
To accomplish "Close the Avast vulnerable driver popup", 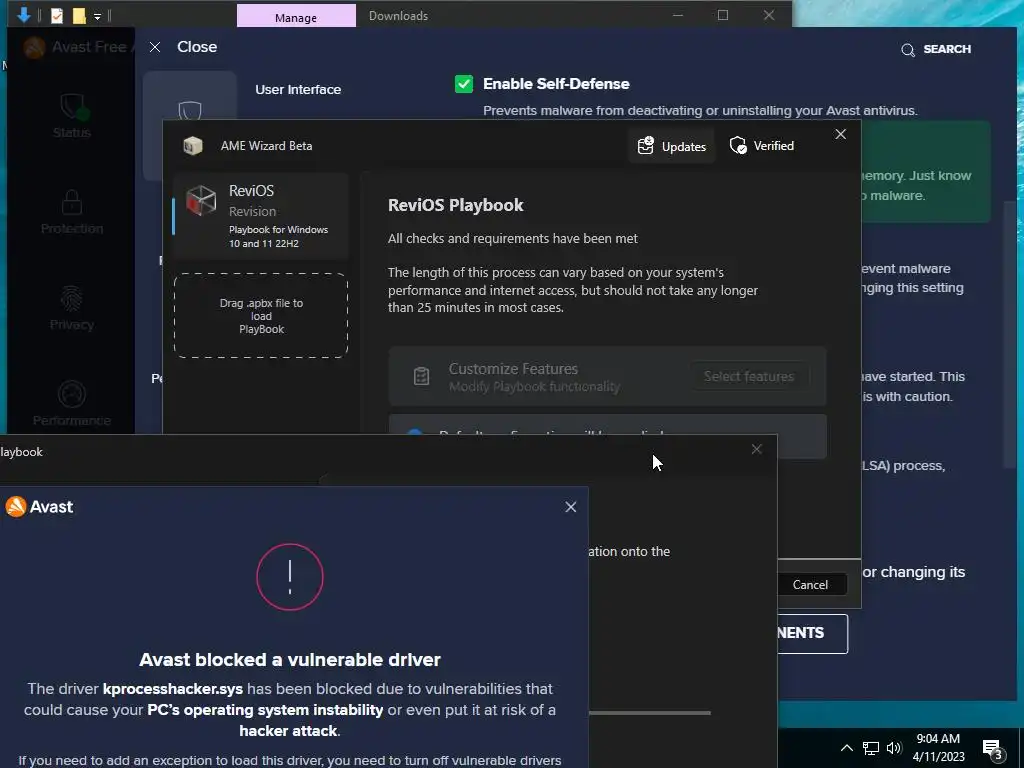I will coord(571,507).
